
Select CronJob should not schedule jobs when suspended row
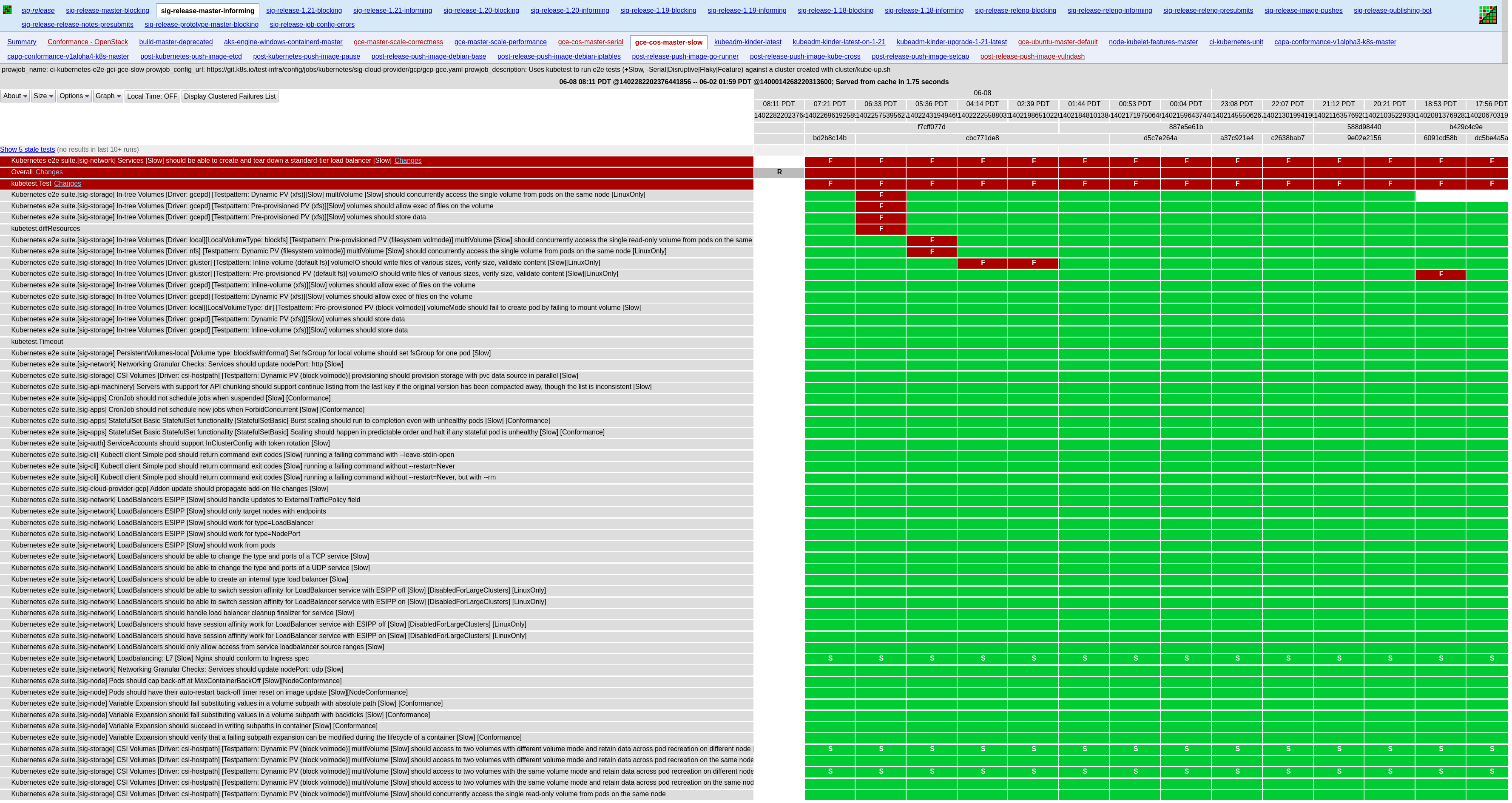click(x=376, y=399)
